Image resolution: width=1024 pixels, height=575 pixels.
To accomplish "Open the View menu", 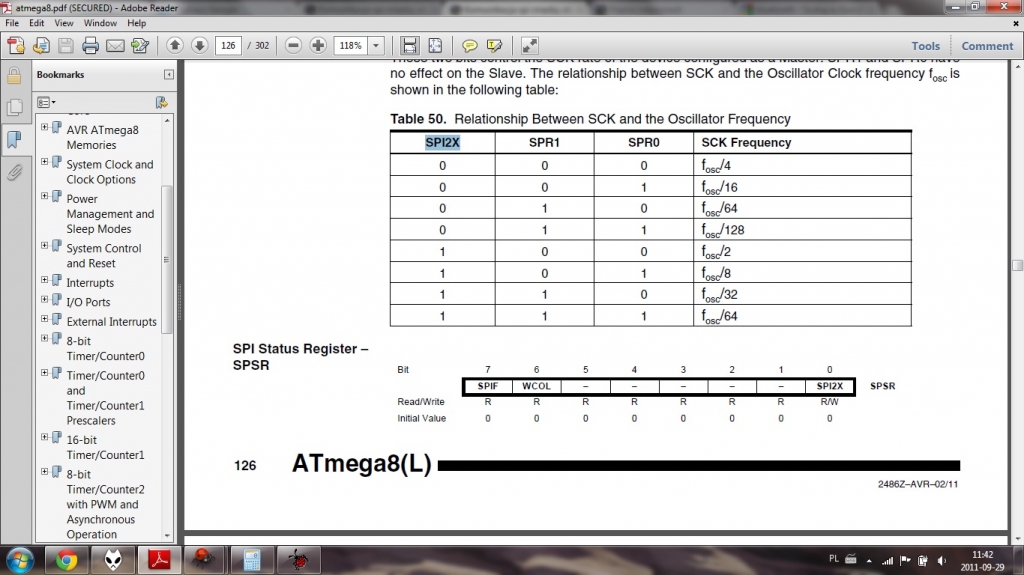I will coord(63,23).
